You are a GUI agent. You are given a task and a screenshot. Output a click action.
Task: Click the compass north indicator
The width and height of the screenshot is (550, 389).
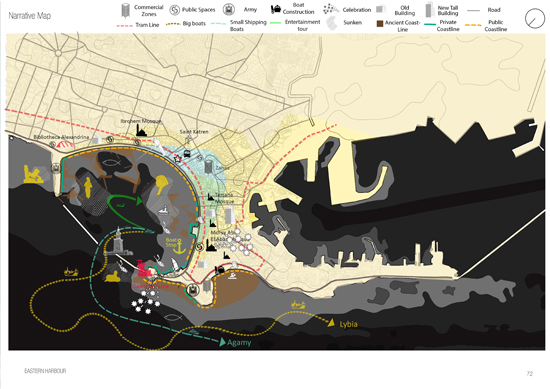535,18
